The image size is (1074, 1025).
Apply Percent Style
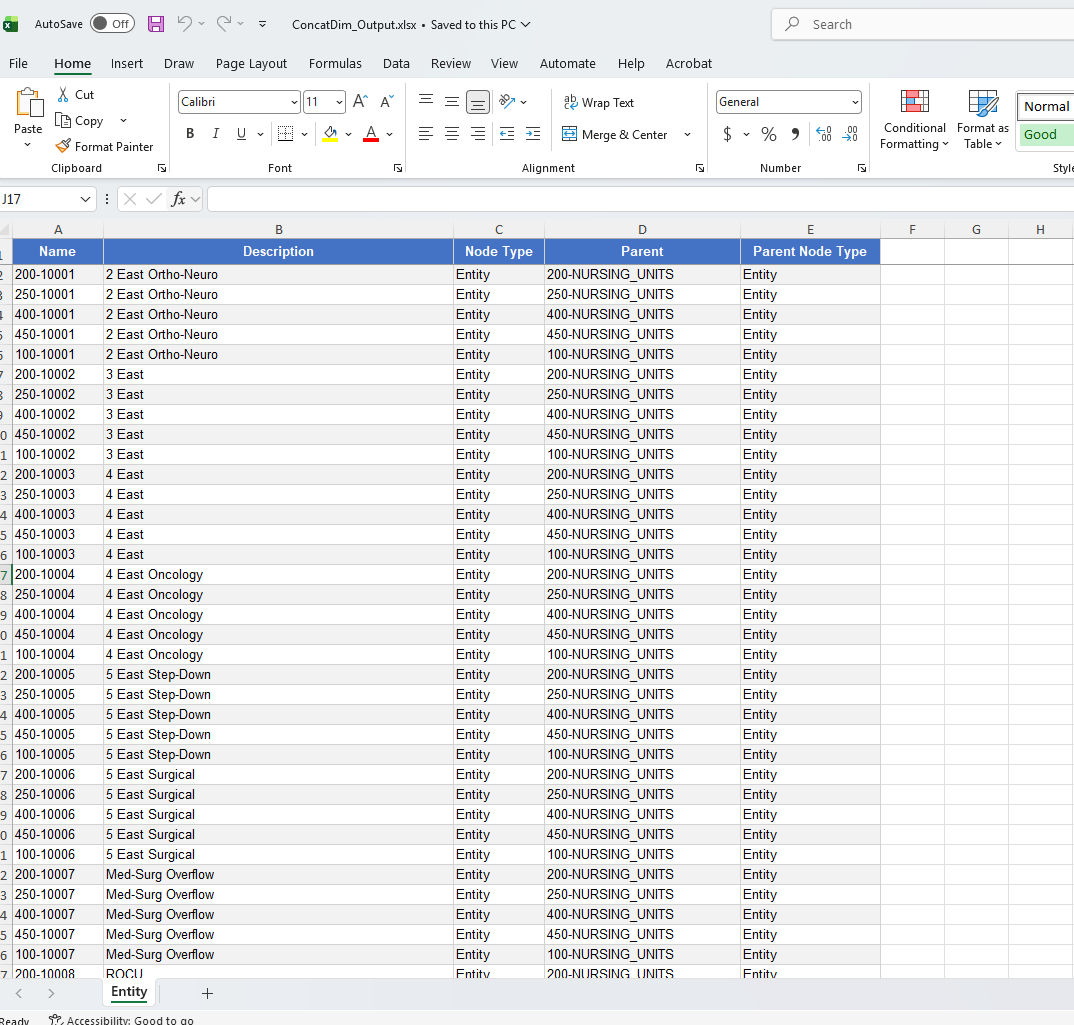click(769, 134)
